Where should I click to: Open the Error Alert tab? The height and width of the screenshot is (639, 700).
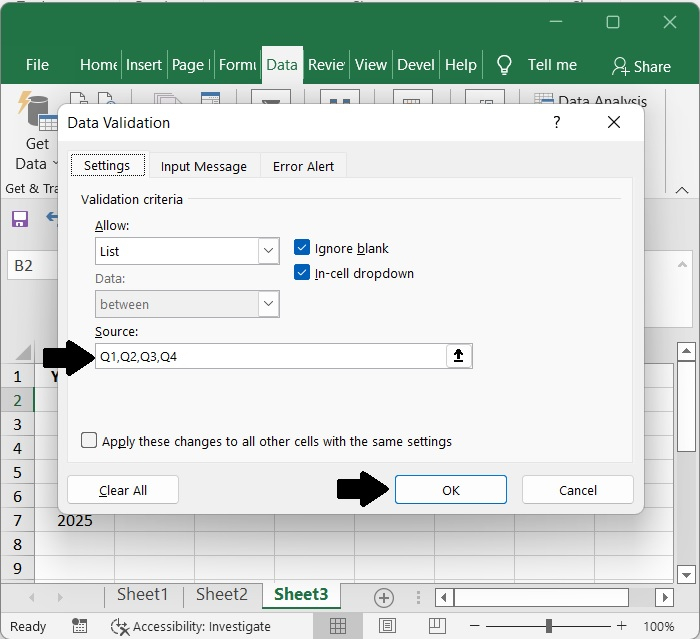point(303,167)
